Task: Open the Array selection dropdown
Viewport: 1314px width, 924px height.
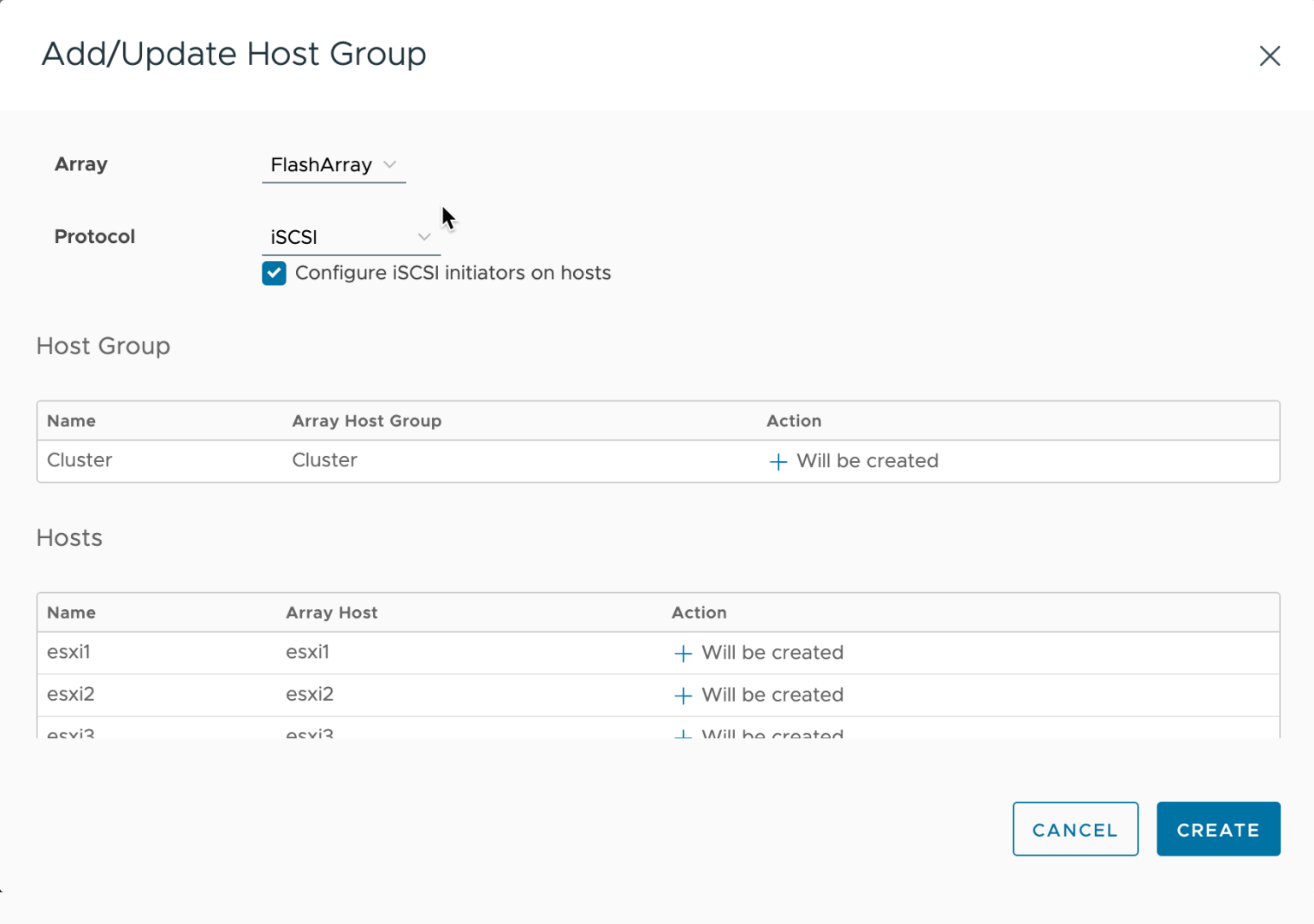Action: pyautogui.click(x=334, y=164)
